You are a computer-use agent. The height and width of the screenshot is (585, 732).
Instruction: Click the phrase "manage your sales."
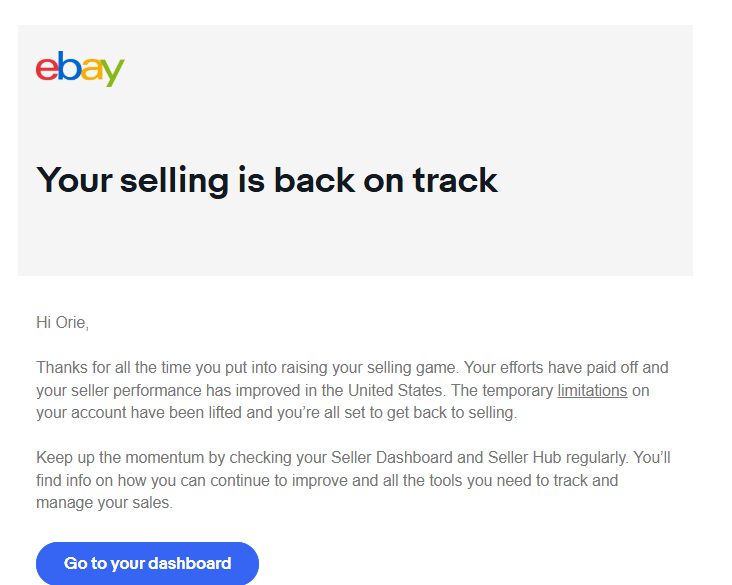(x=104, y=503)
